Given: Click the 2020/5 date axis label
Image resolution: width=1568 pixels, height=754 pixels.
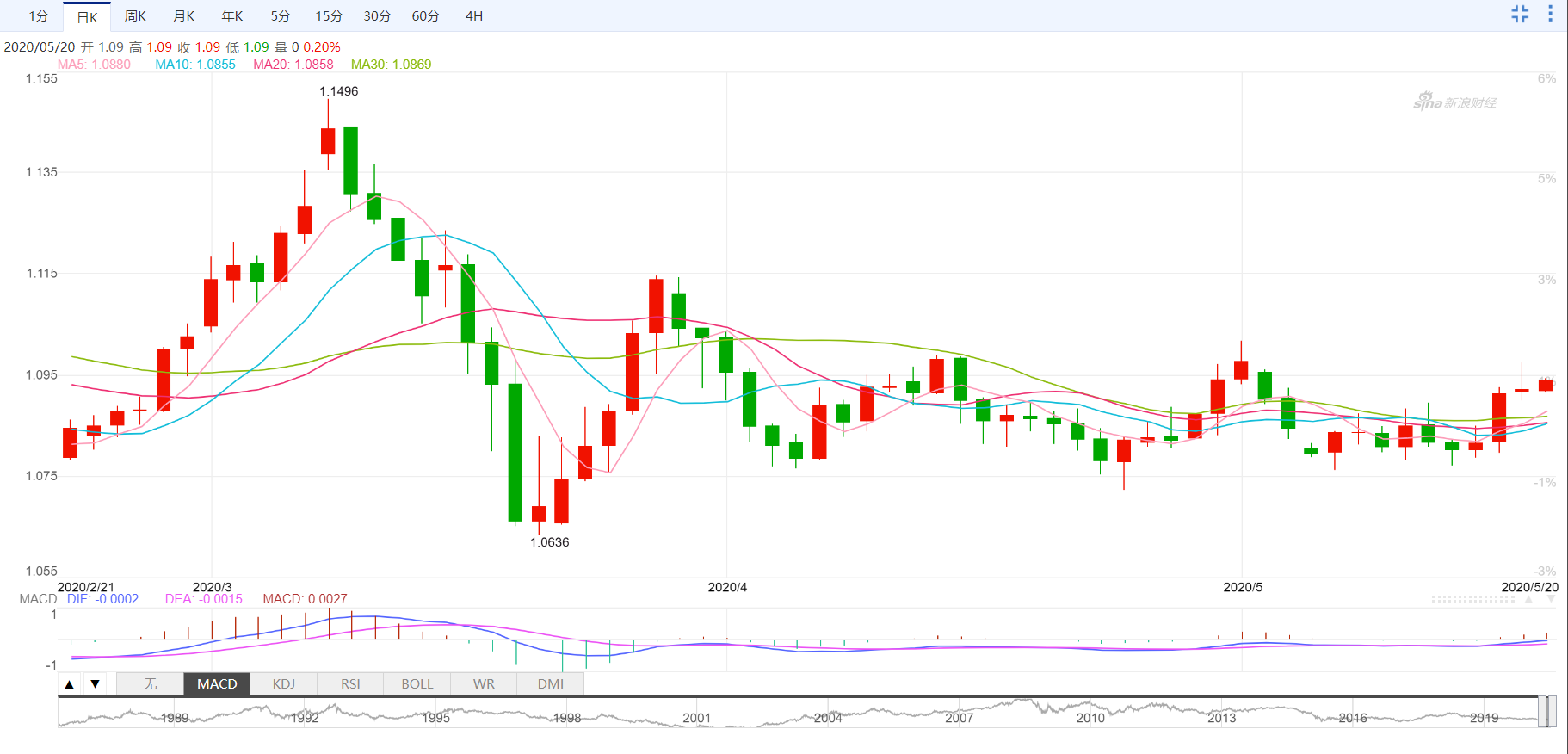Looking at the screenshot, I should [1243, 587].
